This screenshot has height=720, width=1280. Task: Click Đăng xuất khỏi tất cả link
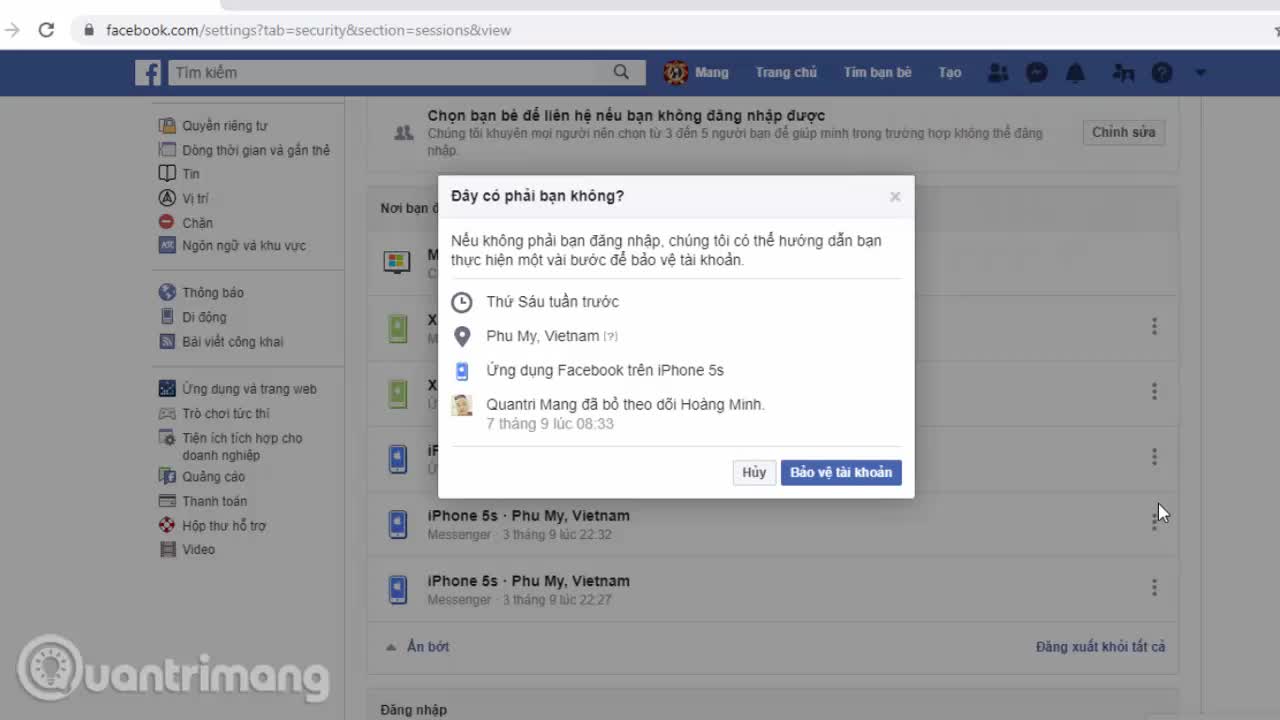[1100, 647]
